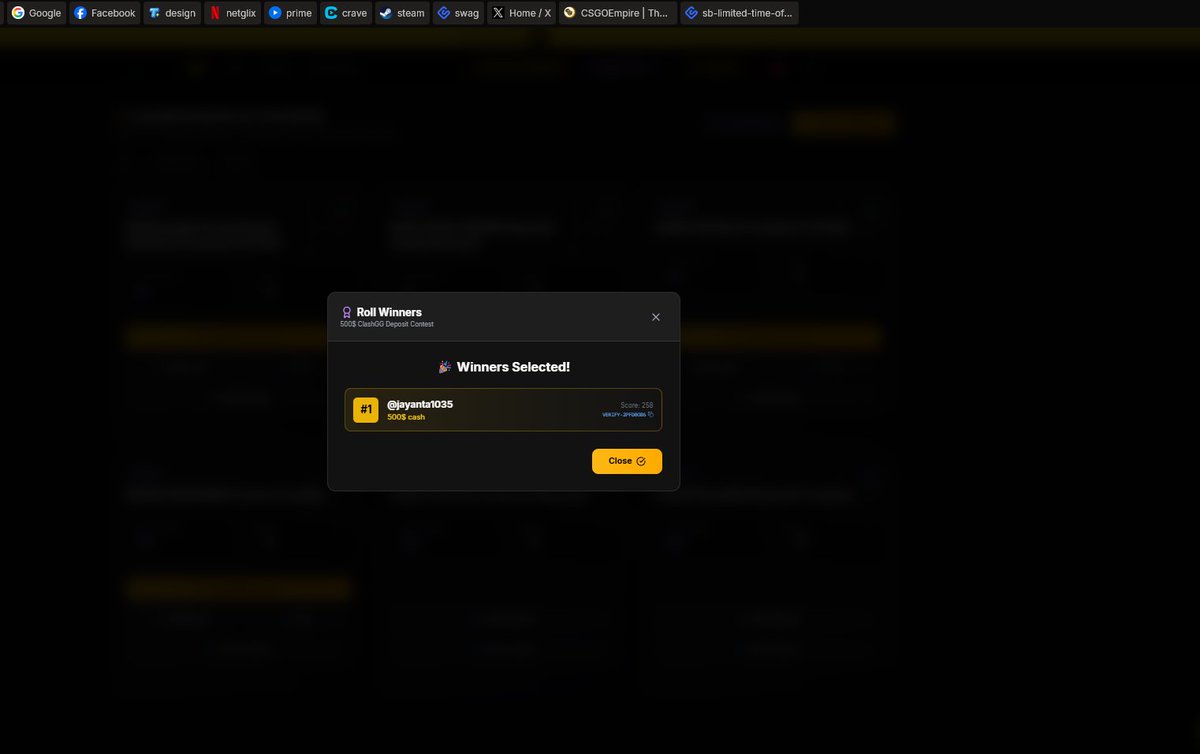Open the design bookmark
The height and width of the screenshot is (754, 1200).
point(172,13)
